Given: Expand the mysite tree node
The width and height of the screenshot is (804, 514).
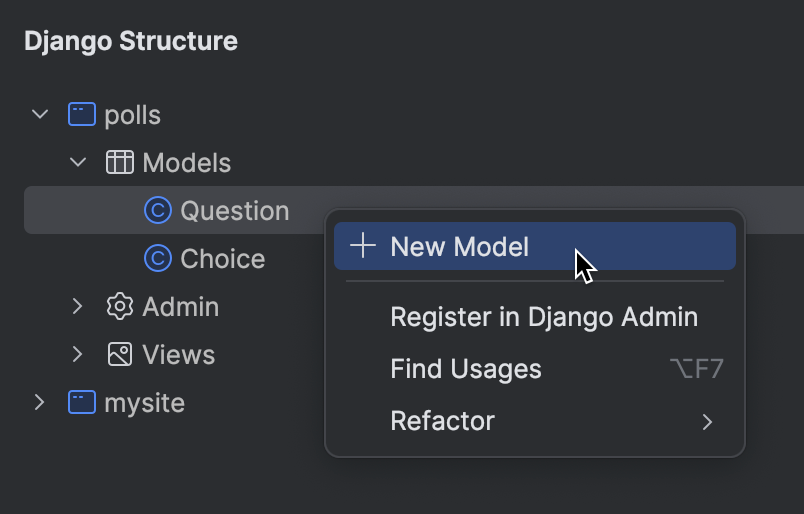Looking at the screenshot, I should [40, 403].
